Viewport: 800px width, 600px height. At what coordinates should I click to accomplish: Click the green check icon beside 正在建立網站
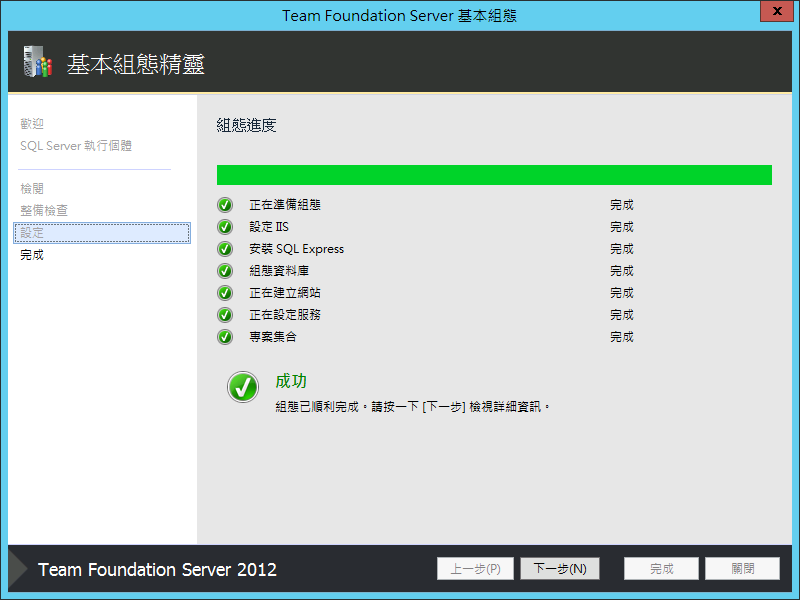(x=224, y=293)
